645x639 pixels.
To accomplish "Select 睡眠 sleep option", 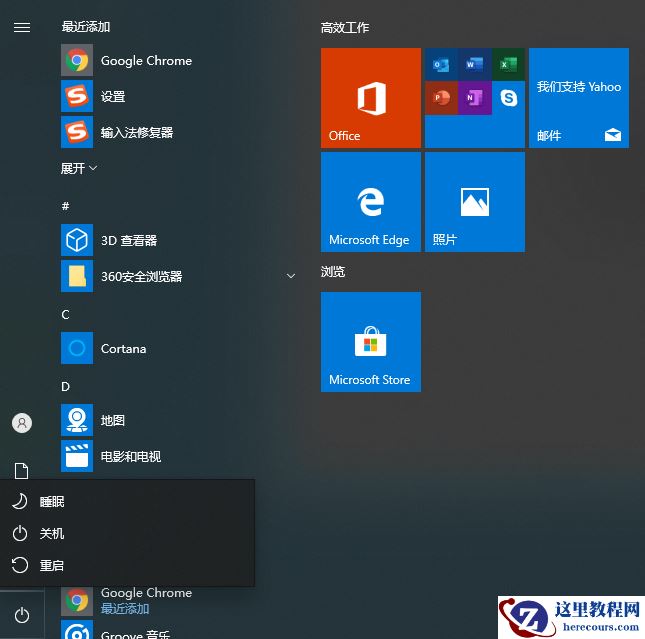I will (127, 502).
